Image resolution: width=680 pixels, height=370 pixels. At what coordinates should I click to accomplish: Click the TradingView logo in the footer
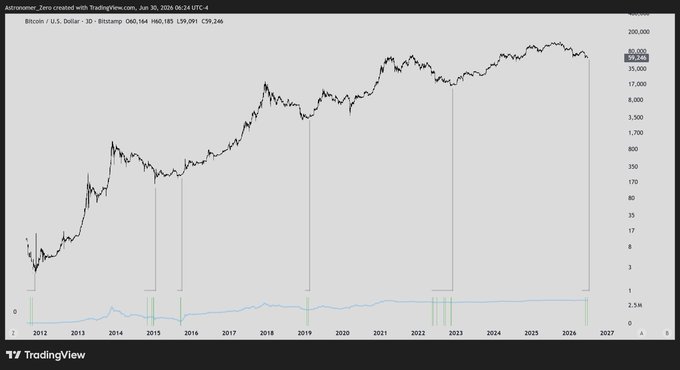(46, 355)
